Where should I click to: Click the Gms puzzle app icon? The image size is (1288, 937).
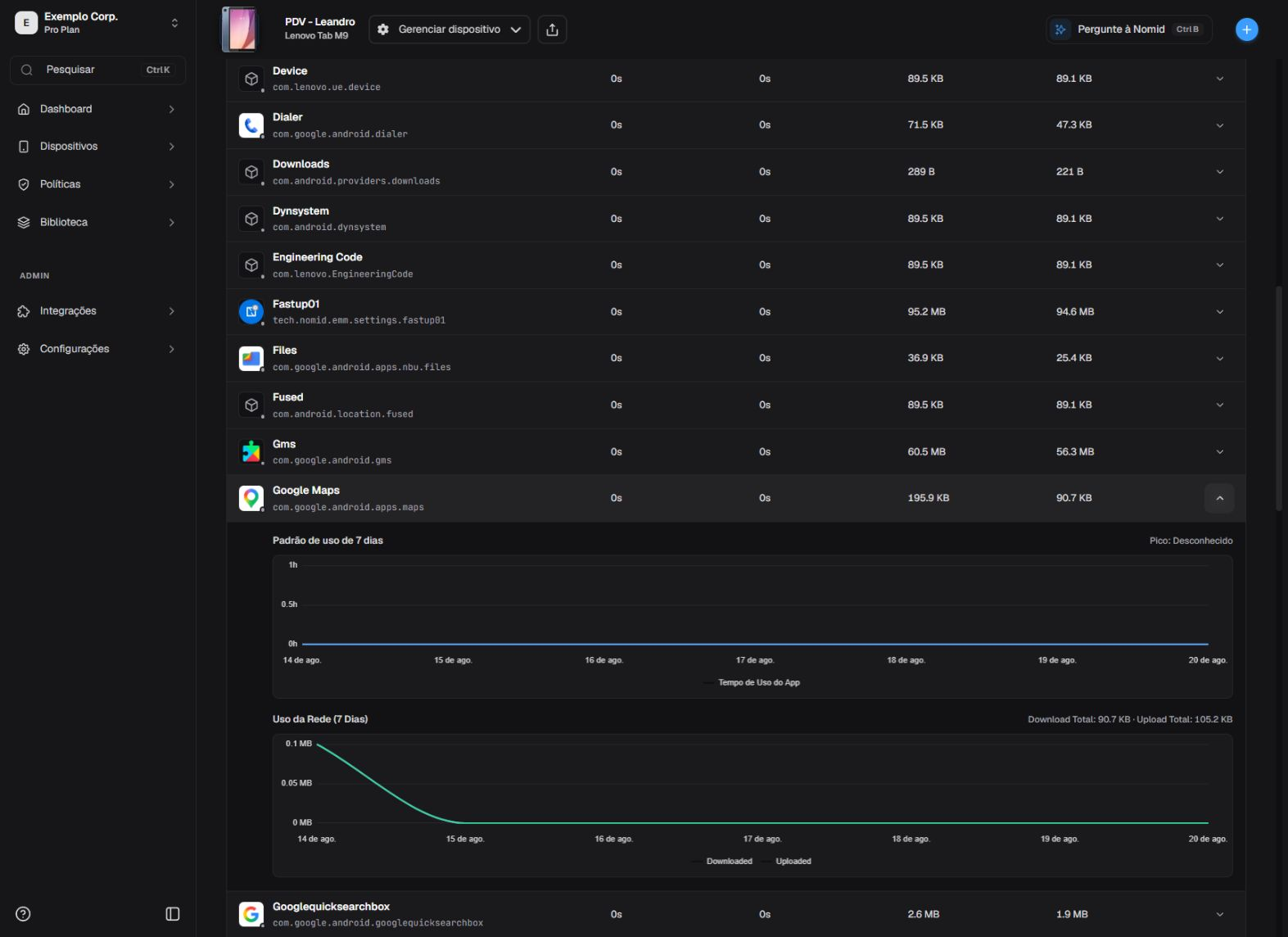pos(251,452)
